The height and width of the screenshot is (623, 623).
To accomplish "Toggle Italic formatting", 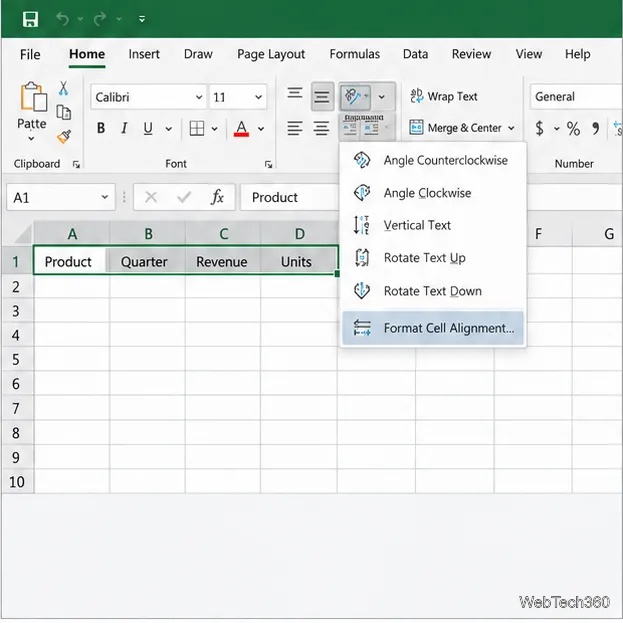I will tap(124, 128).
